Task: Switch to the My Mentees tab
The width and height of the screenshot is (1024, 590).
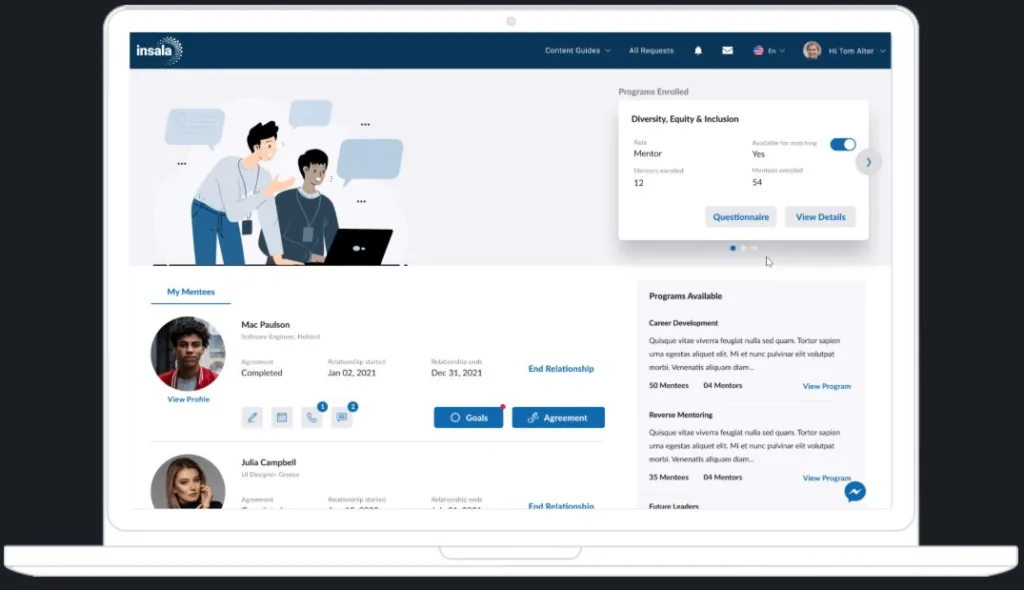Action: pyautogui.click(x=190, y=291)
